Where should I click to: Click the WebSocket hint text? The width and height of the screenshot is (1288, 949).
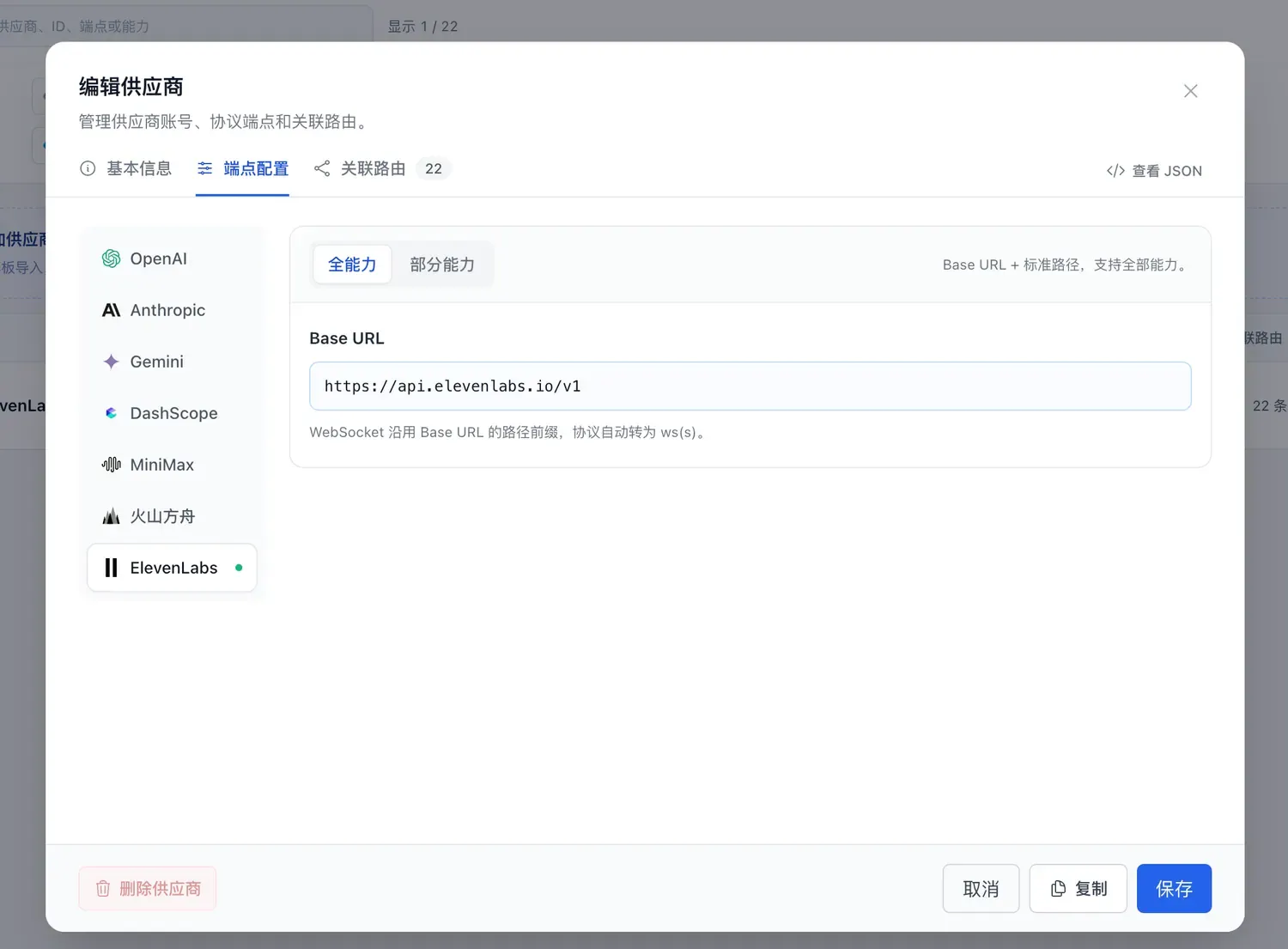(509, 432)
